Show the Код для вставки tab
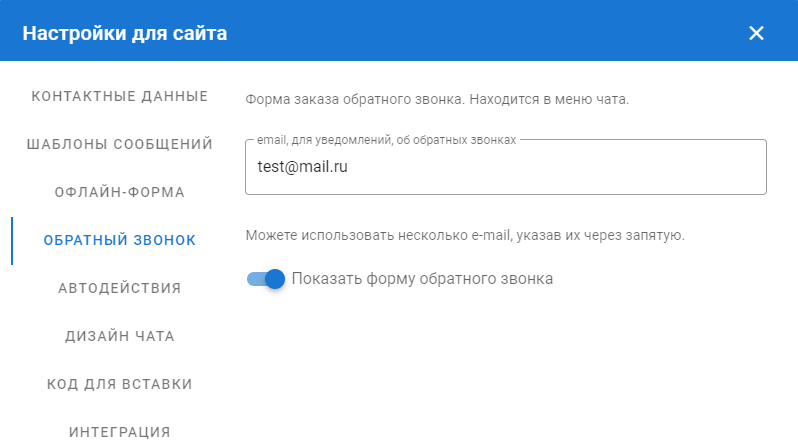798x445 pixels. click(x=120, y=384)
